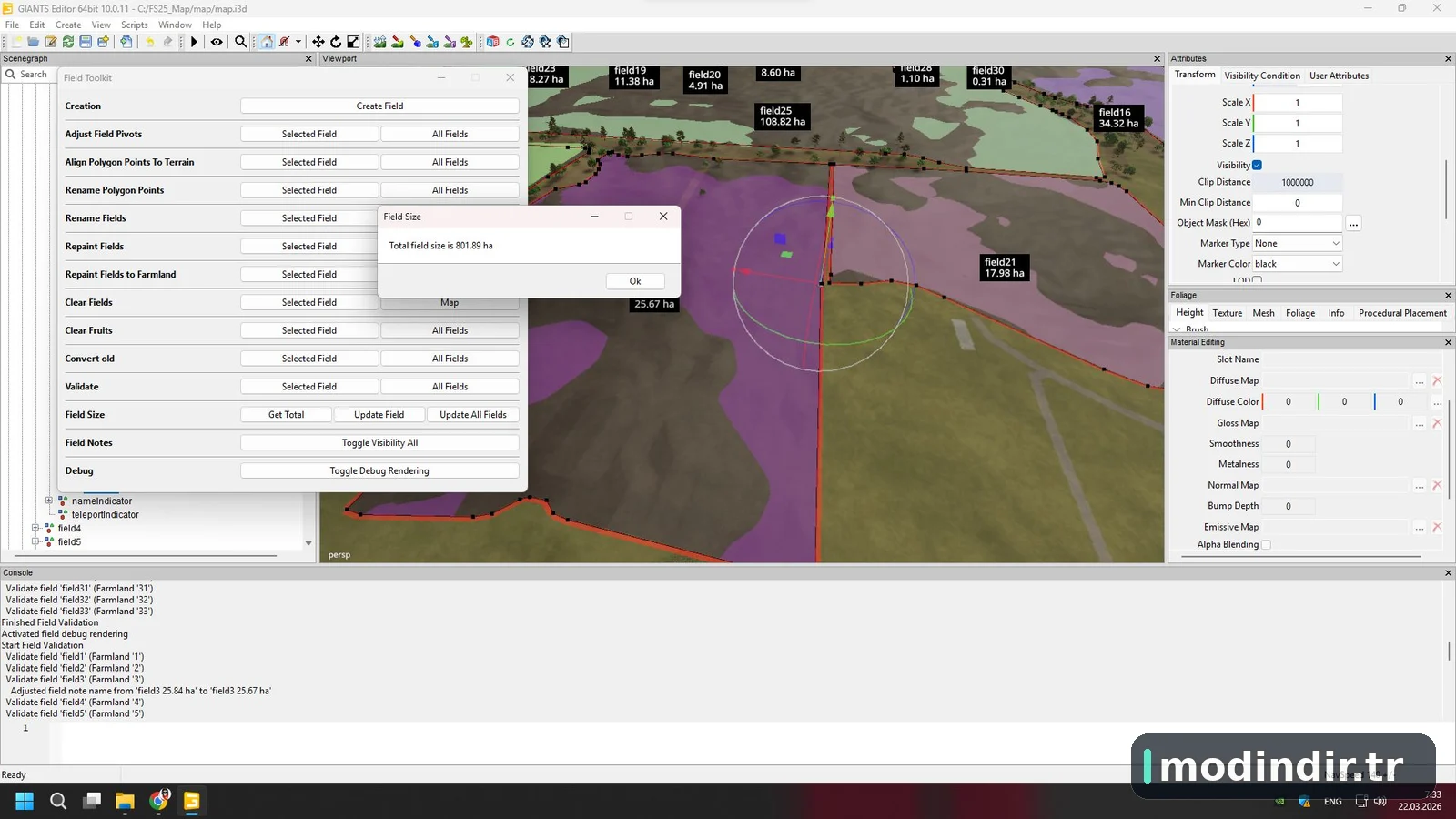Start the game with the Play icon
This screenshot has width=1456, height=819.
[x=194, y=42]
